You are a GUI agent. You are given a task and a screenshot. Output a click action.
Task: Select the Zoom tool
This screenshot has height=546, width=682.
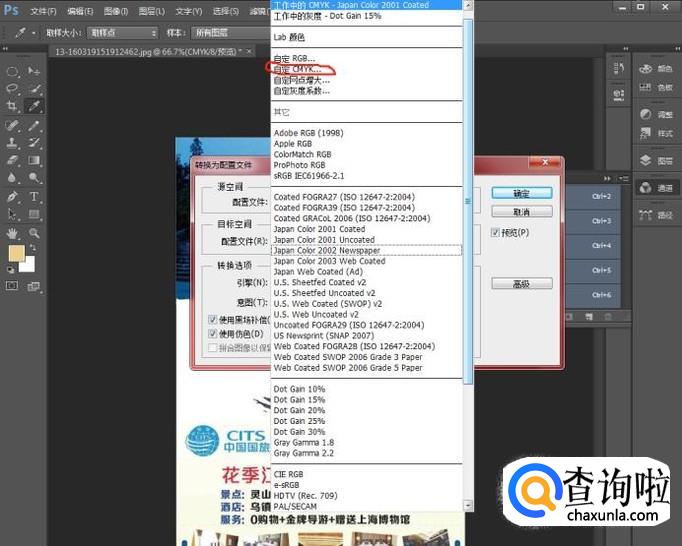(34, 233)
